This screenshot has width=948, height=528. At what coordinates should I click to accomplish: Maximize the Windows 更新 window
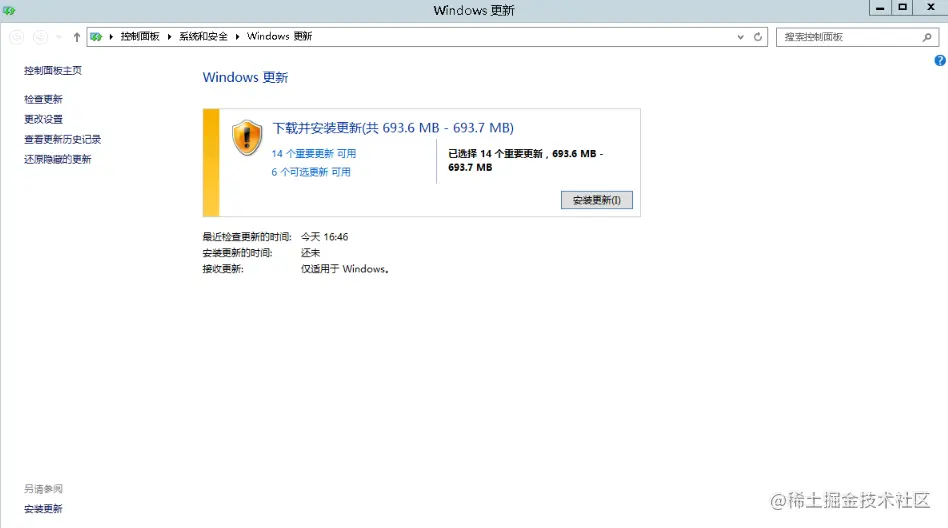point(903,8)
